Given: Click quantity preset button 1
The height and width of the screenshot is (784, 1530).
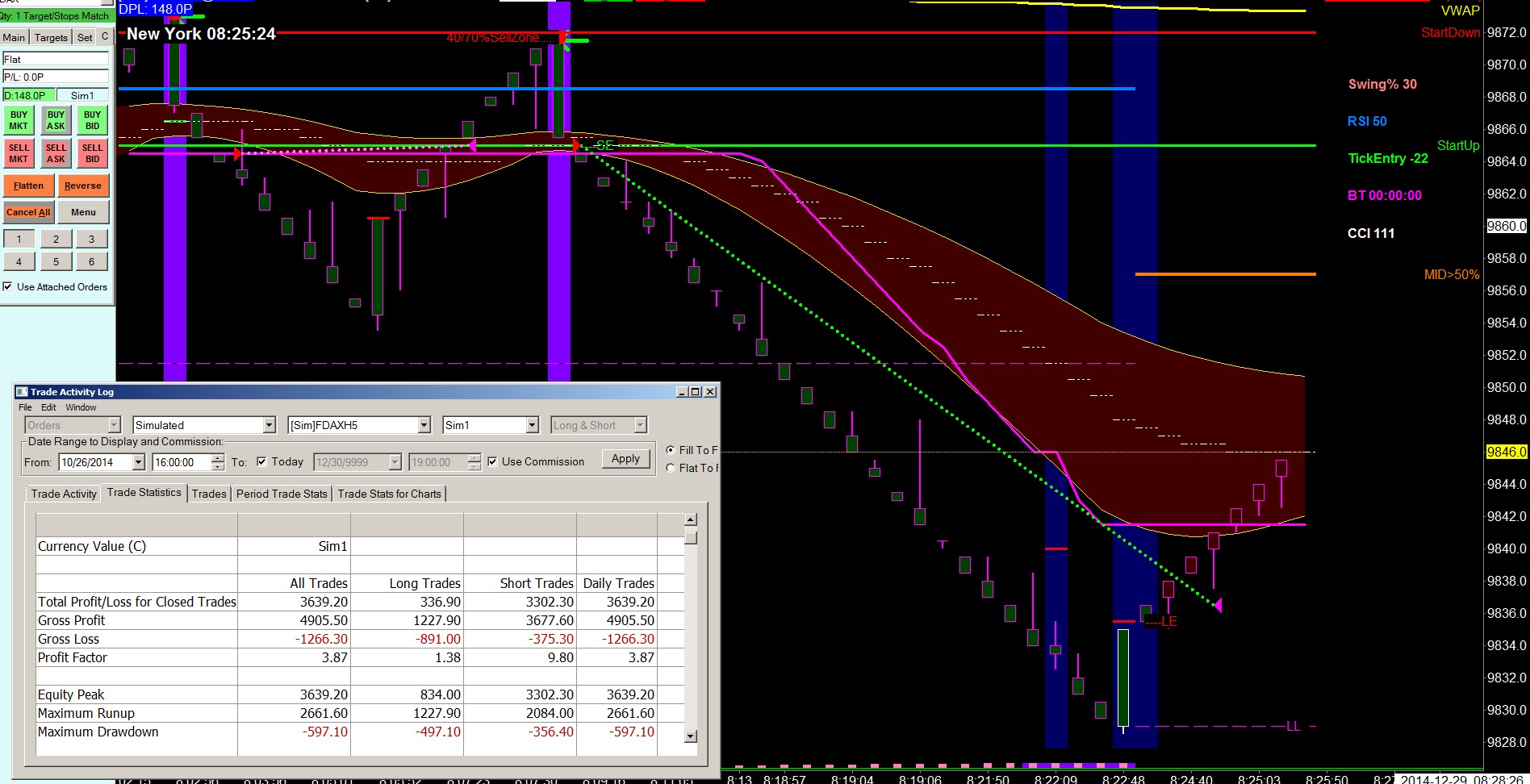Looking at the screenshot, I should point(19,239).
